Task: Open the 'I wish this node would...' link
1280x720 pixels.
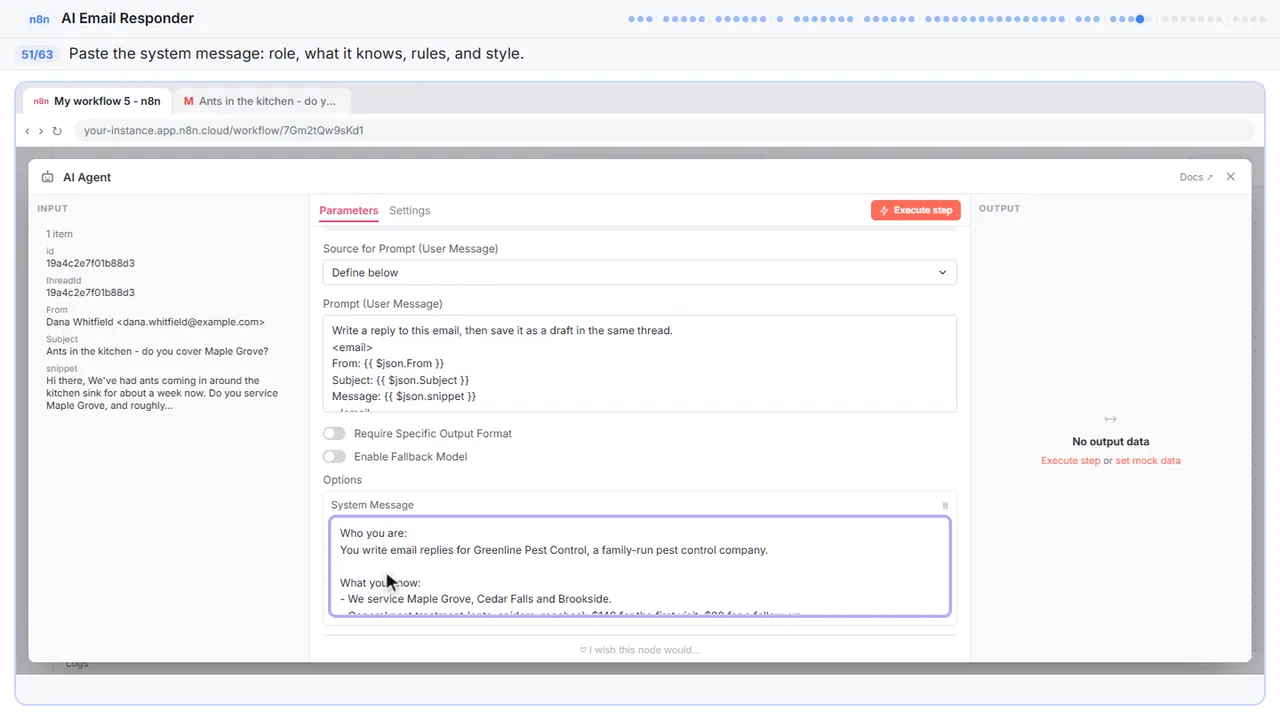Action: (640, 650)
